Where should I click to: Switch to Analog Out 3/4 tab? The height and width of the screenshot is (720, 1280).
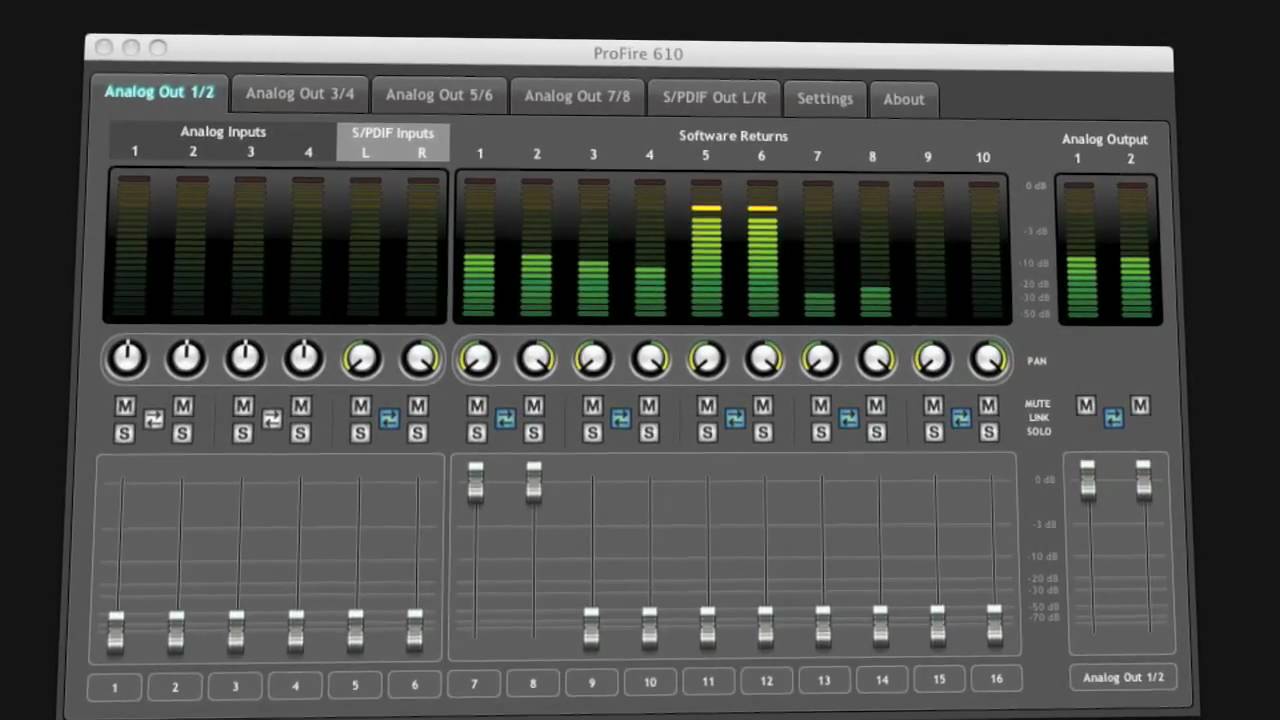pyautogui.click(x=300, y=94)
